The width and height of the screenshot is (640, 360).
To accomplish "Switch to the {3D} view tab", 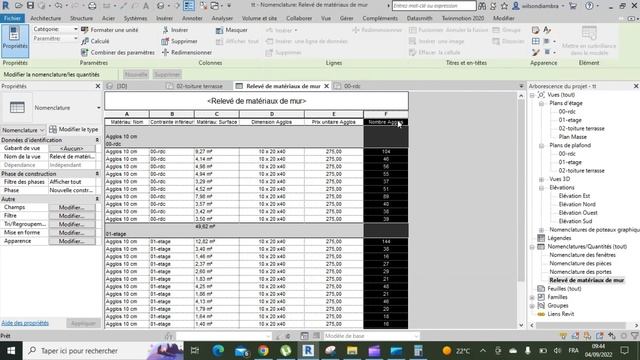I will pyautogui.click(x=118, y=86).
